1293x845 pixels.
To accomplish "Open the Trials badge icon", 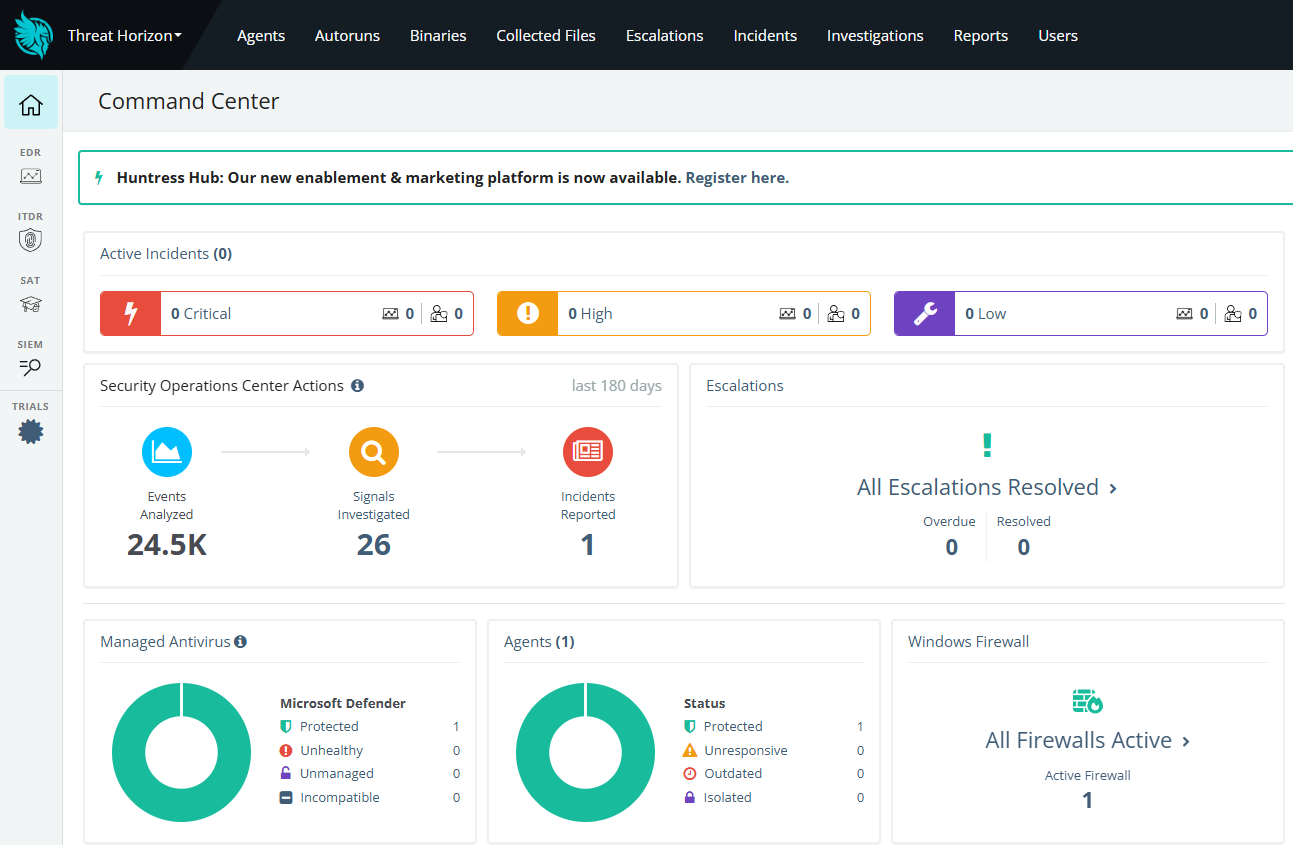I will coord(31,432).
